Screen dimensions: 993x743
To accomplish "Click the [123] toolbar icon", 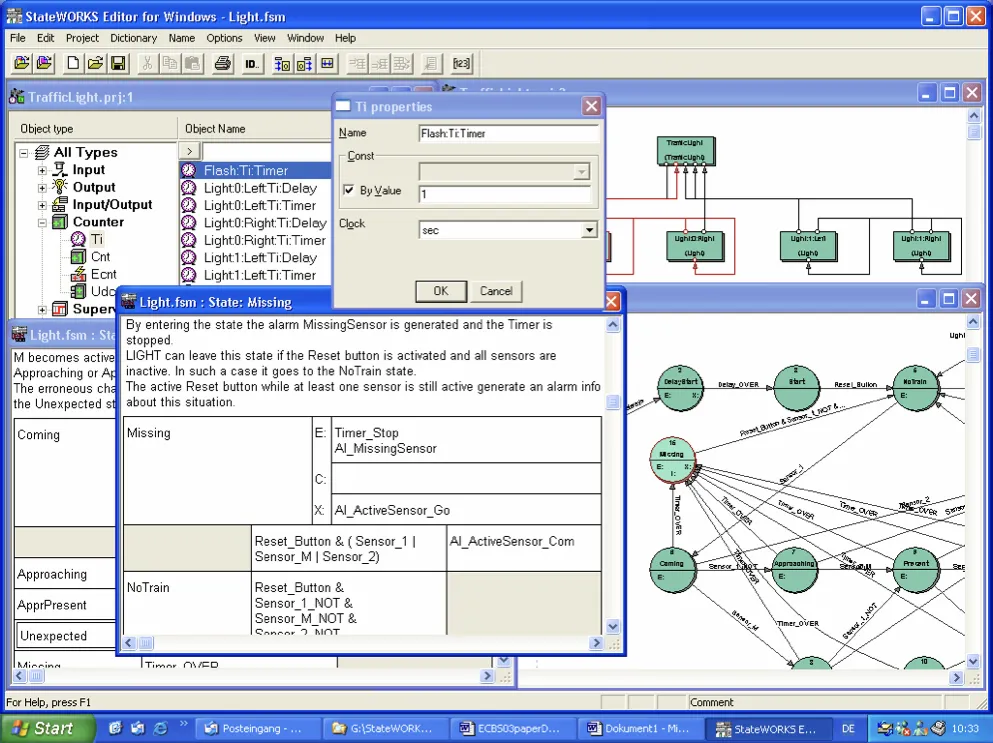I will coord(461,64).
